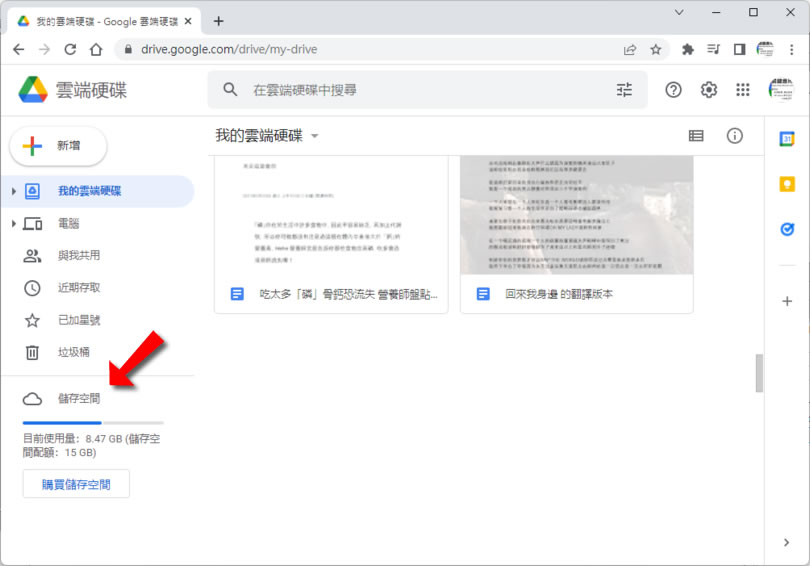Open the Help question mark icon
The width and height of the screenshot is (810, 566).
click(x=673, y=90)
